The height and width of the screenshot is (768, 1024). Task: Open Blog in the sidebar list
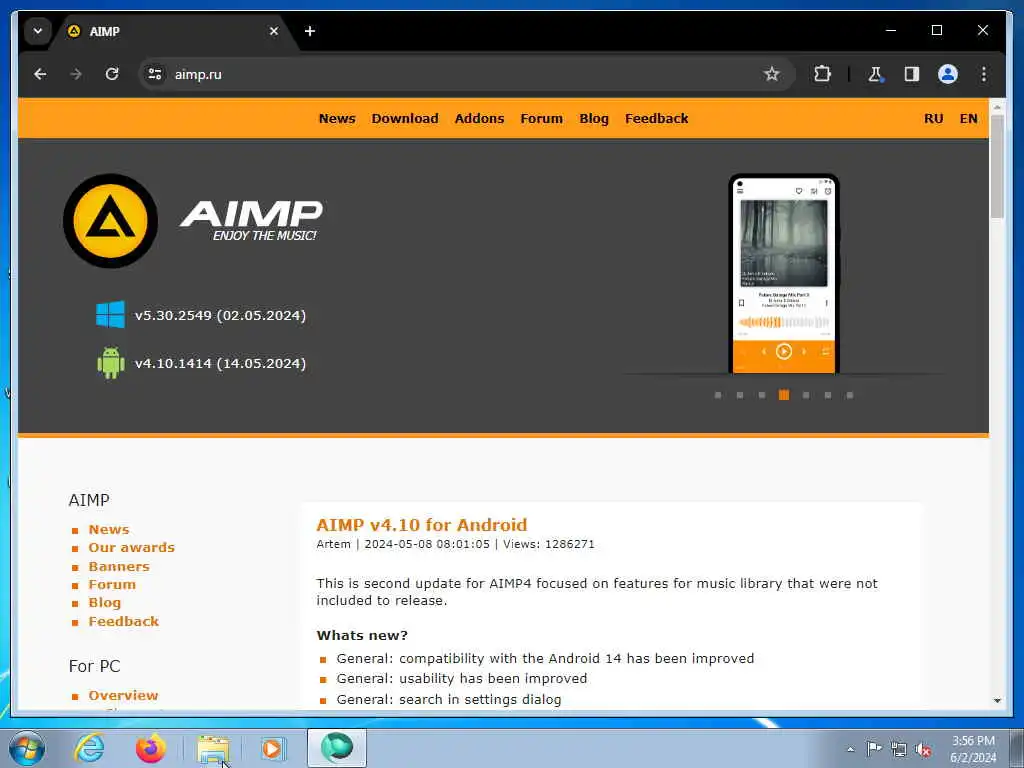click(104, 603)
